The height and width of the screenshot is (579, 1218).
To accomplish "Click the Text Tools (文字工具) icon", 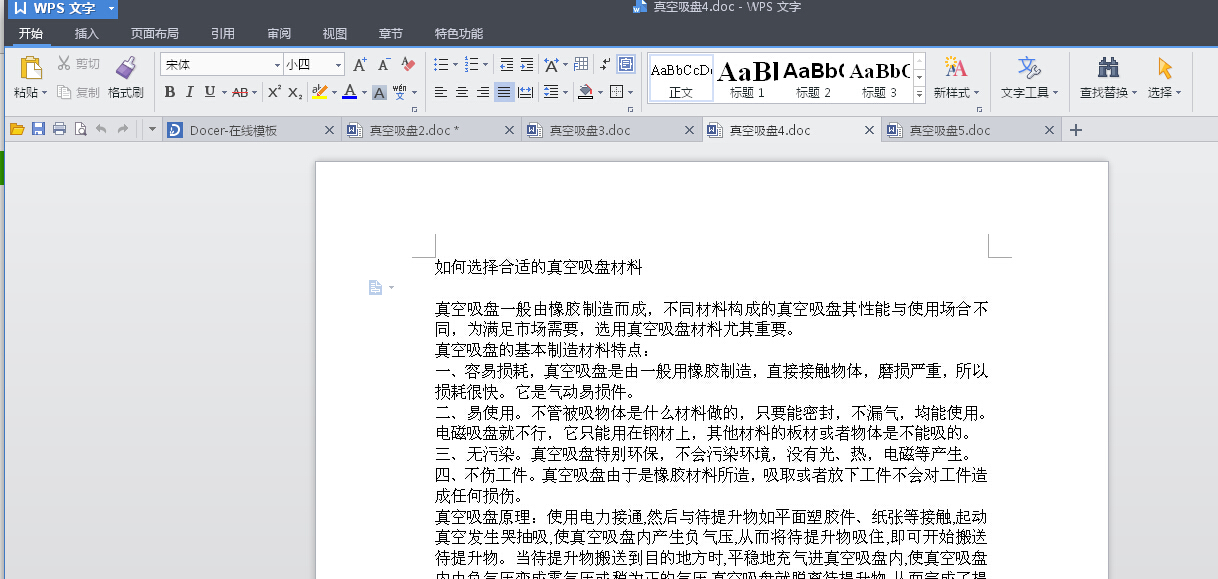I will pyautogui.click(x=1029, y=68).
